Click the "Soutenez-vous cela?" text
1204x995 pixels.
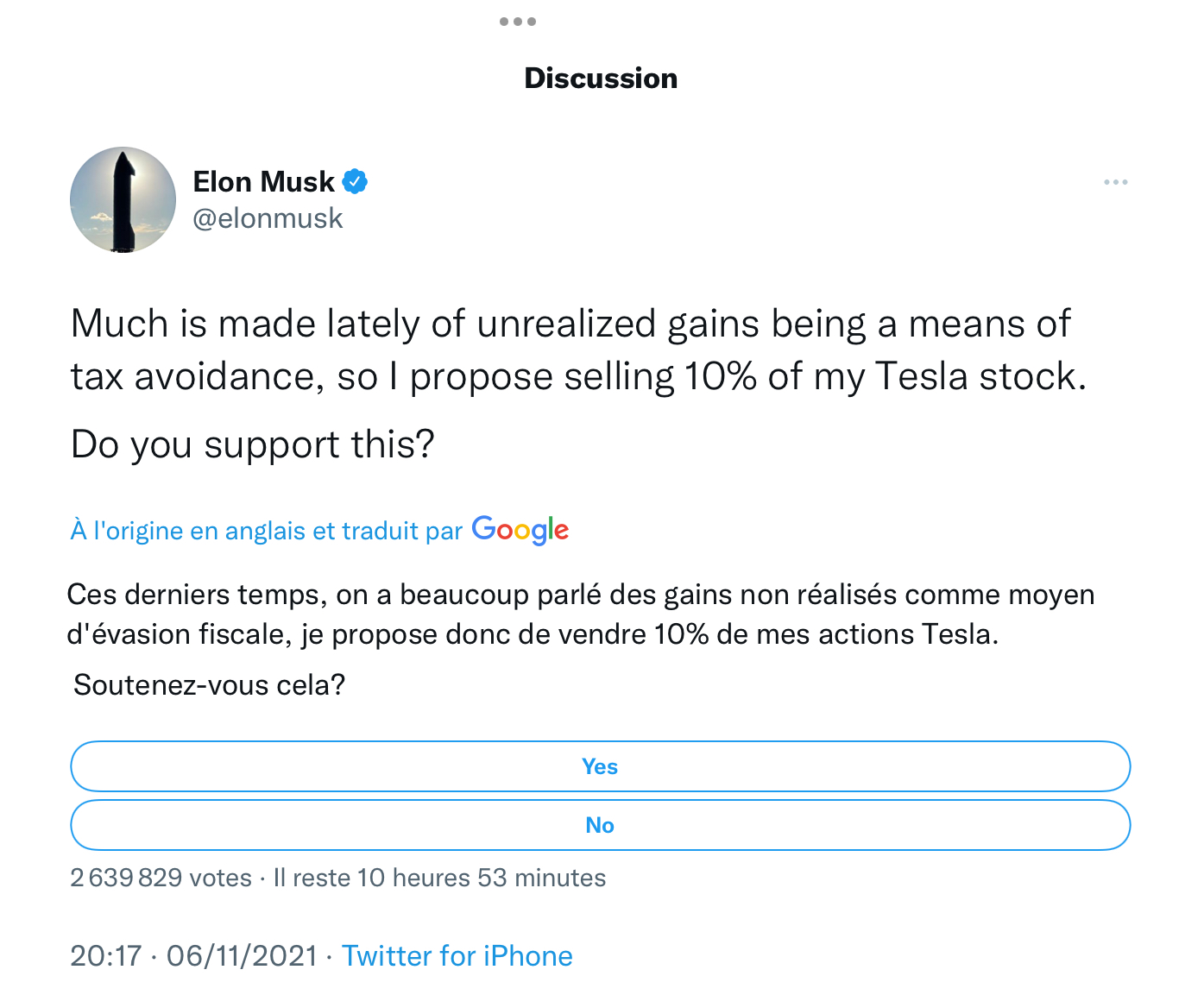pyautogui.click(x=210, y=685)
